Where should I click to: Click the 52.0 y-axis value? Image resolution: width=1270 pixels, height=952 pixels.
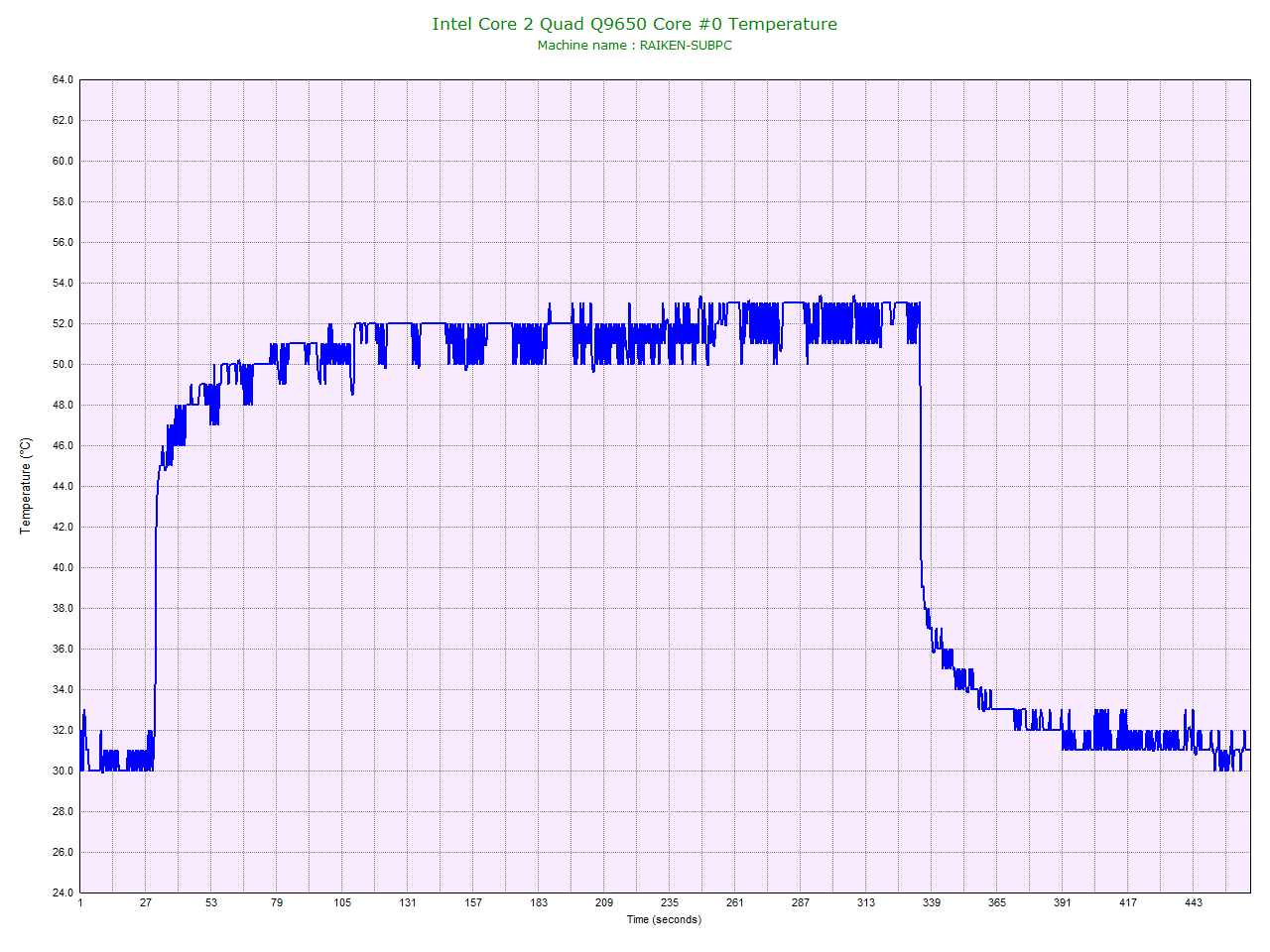(x=63, y=323)
